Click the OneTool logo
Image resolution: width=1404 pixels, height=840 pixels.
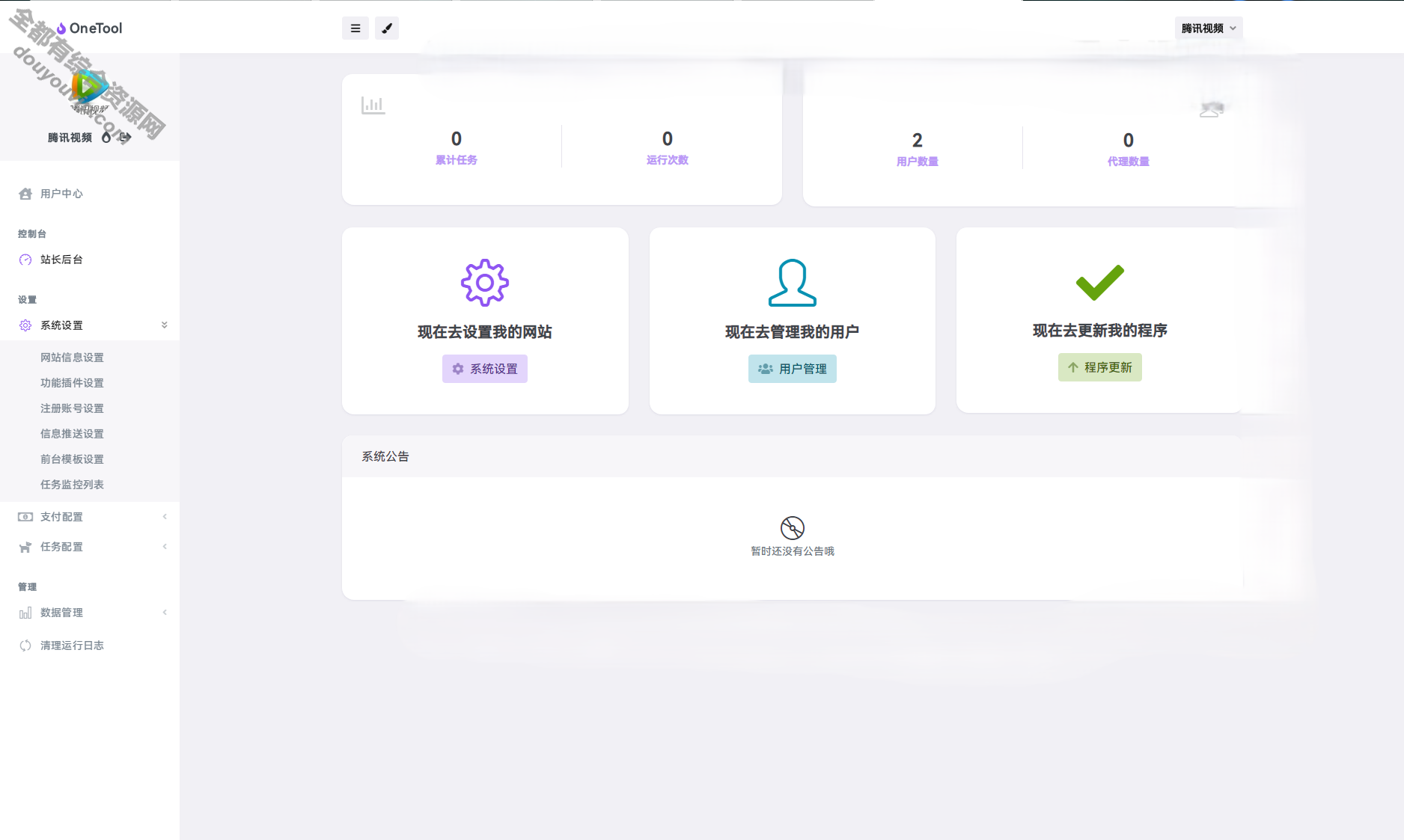pos(89,28)
